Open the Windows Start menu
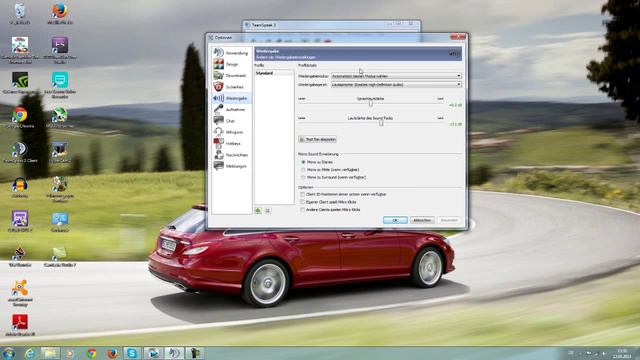640x360 pixels. pos(9,353)
